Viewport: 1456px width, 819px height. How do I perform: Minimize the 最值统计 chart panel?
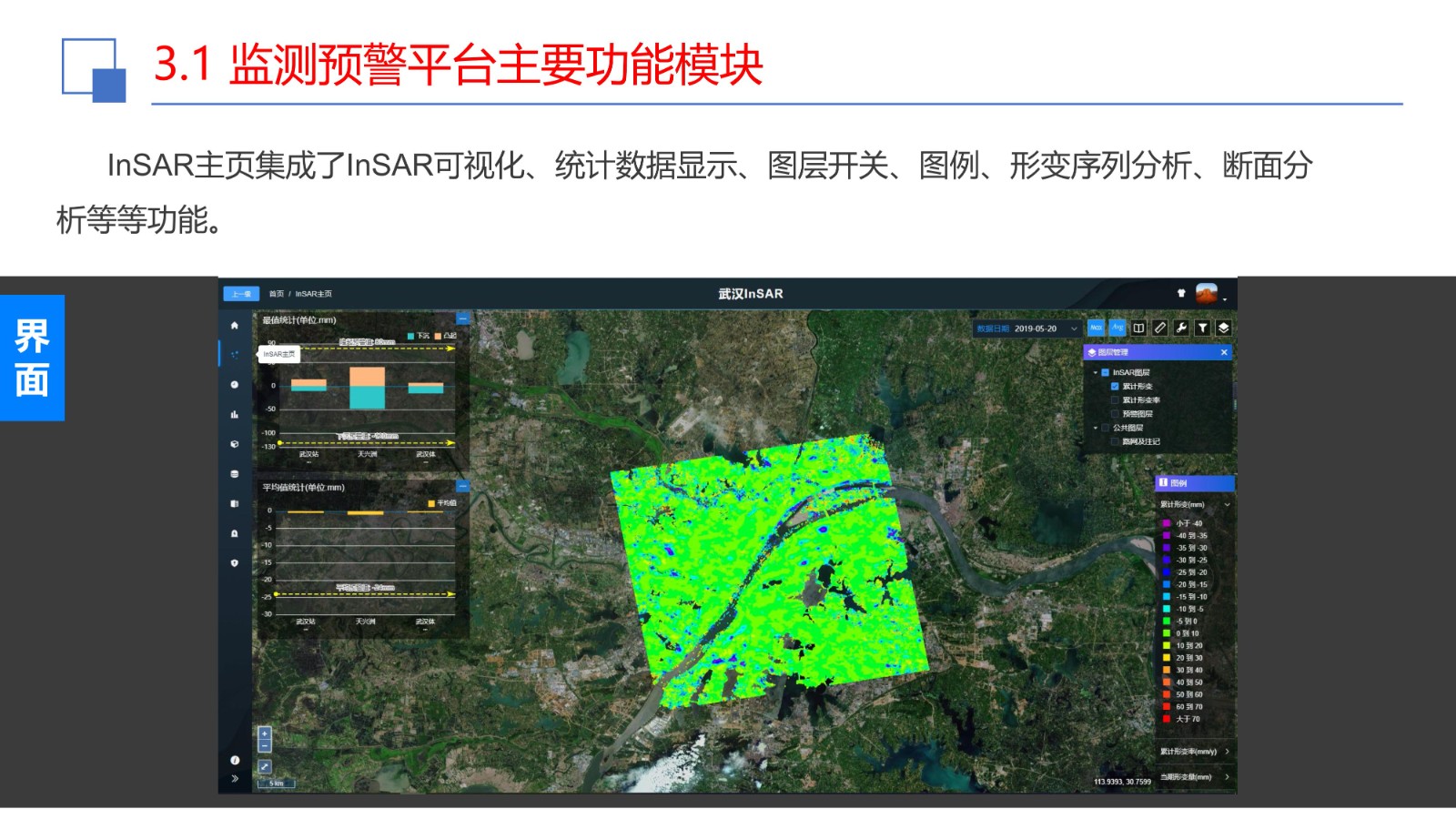click(x=462, y=318)
